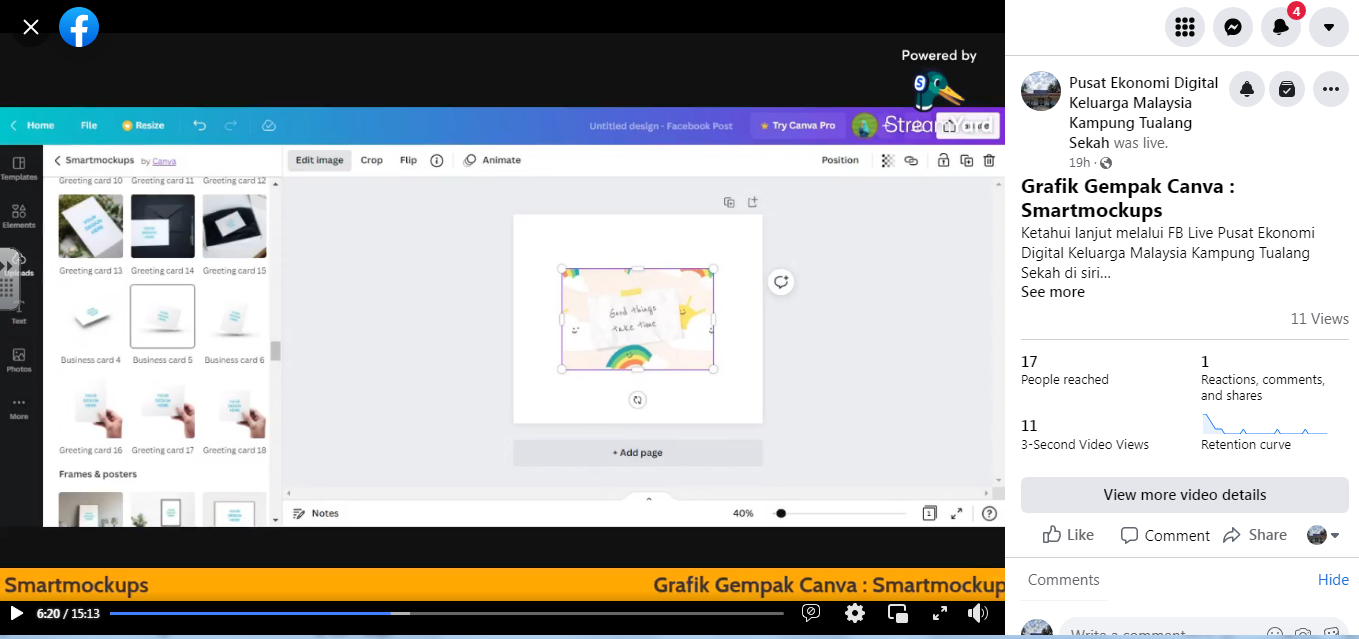The image size is (1359, 639).
Task: Open the Canva Resize menu
Action: [x=143, y=126]
